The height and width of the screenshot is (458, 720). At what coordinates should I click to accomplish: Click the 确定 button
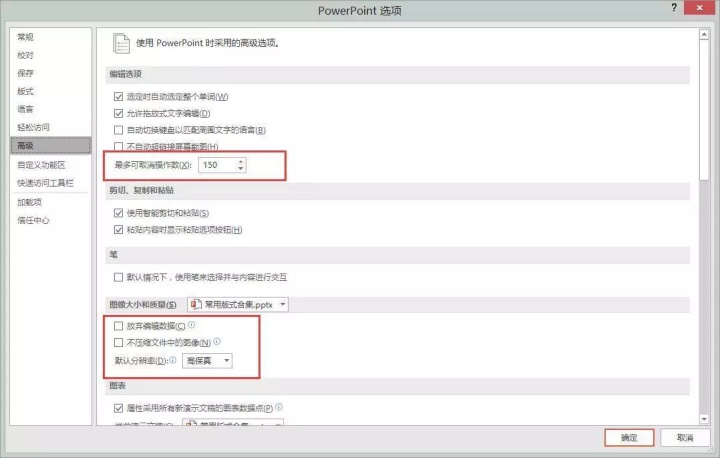[x=630, y=438]
